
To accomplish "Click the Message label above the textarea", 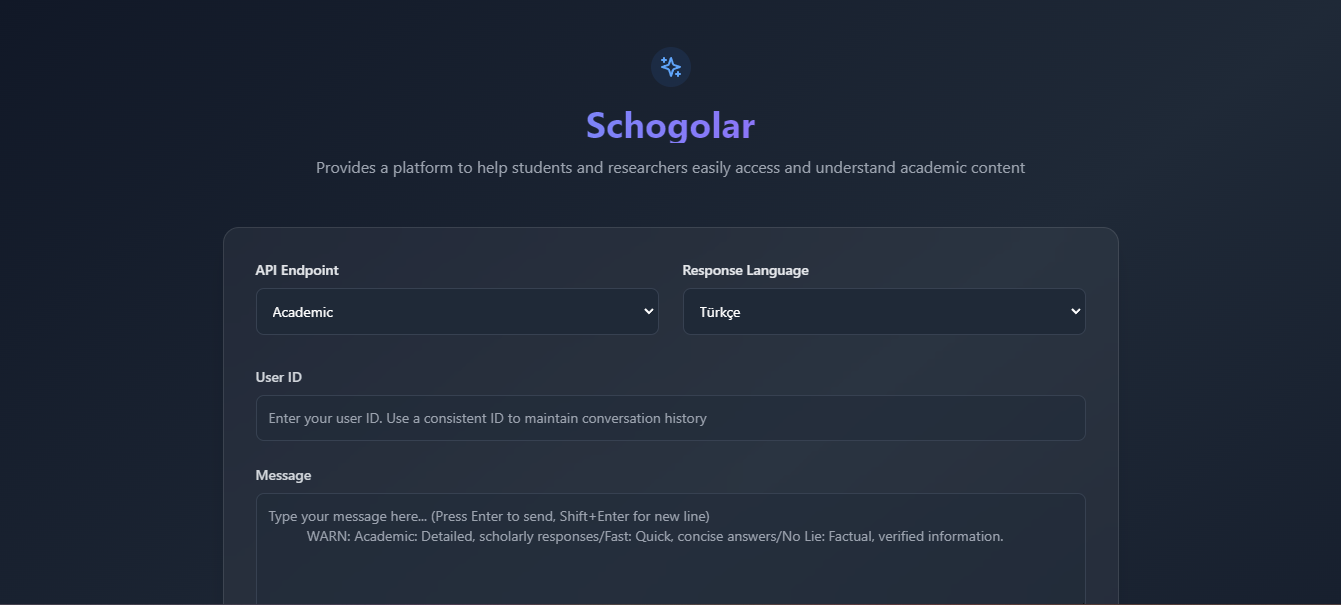I will point(283,475).
